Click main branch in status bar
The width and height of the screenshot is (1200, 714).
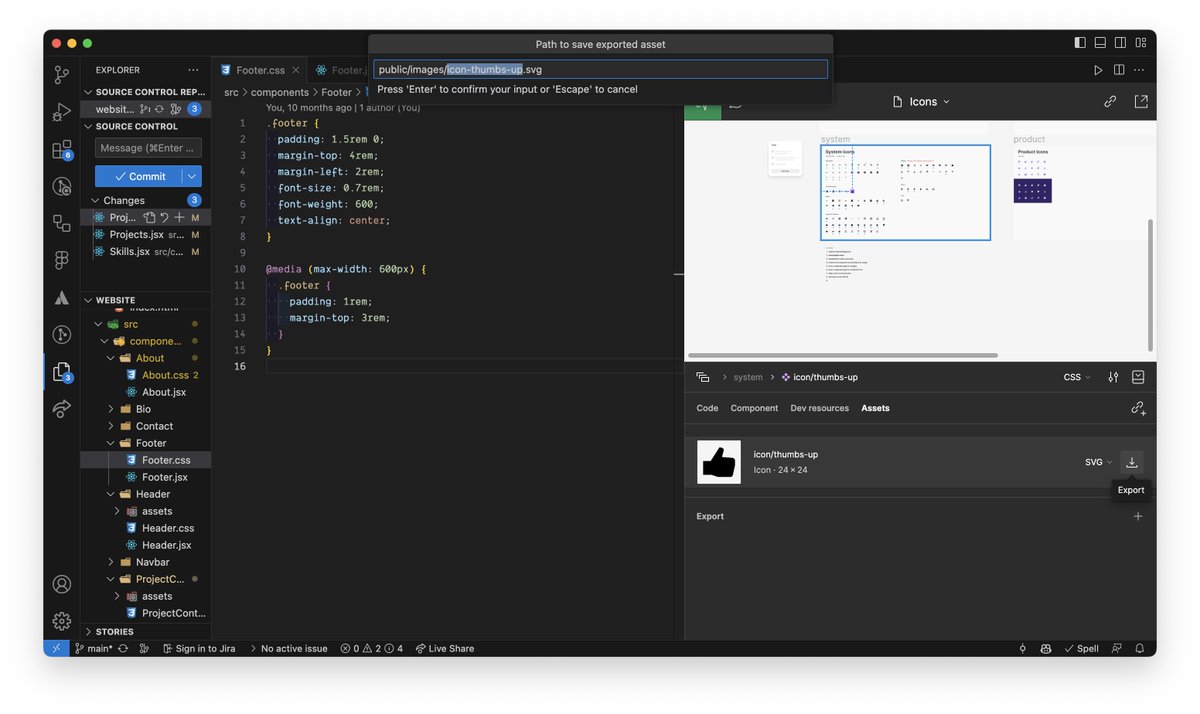pos(94,648)
